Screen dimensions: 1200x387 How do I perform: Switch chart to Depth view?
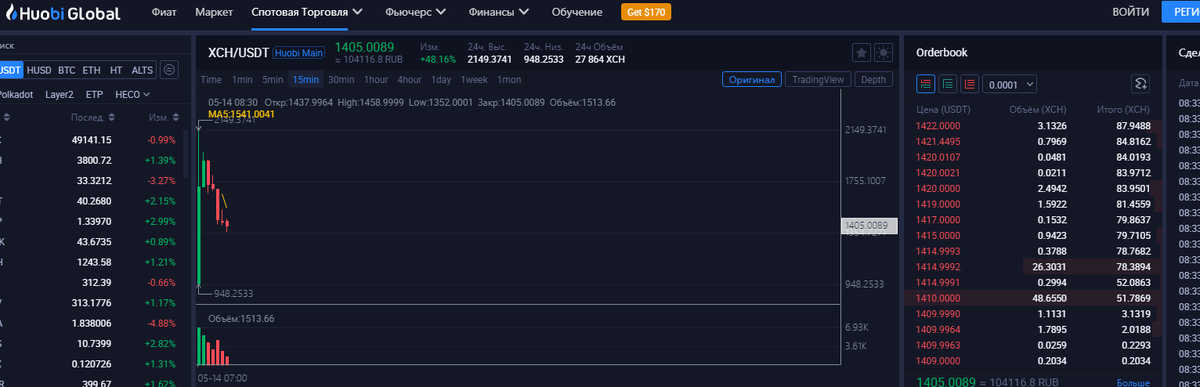[873, 79]
